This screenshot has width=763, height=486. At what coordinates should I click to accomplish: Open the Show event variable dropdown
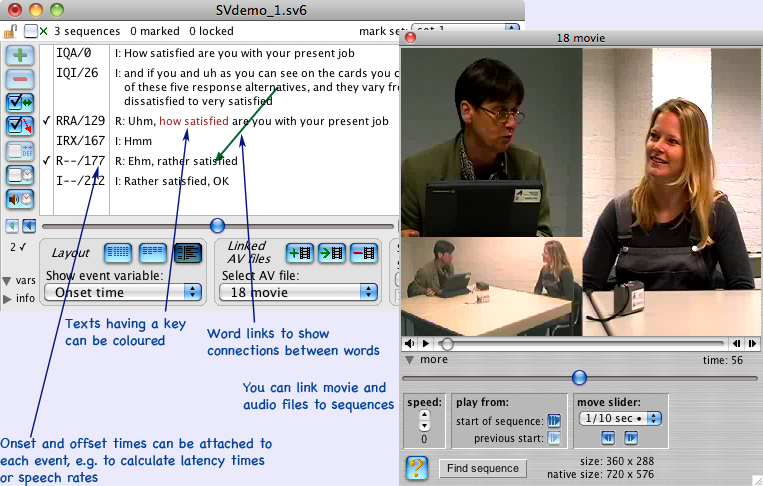point(123,292)
